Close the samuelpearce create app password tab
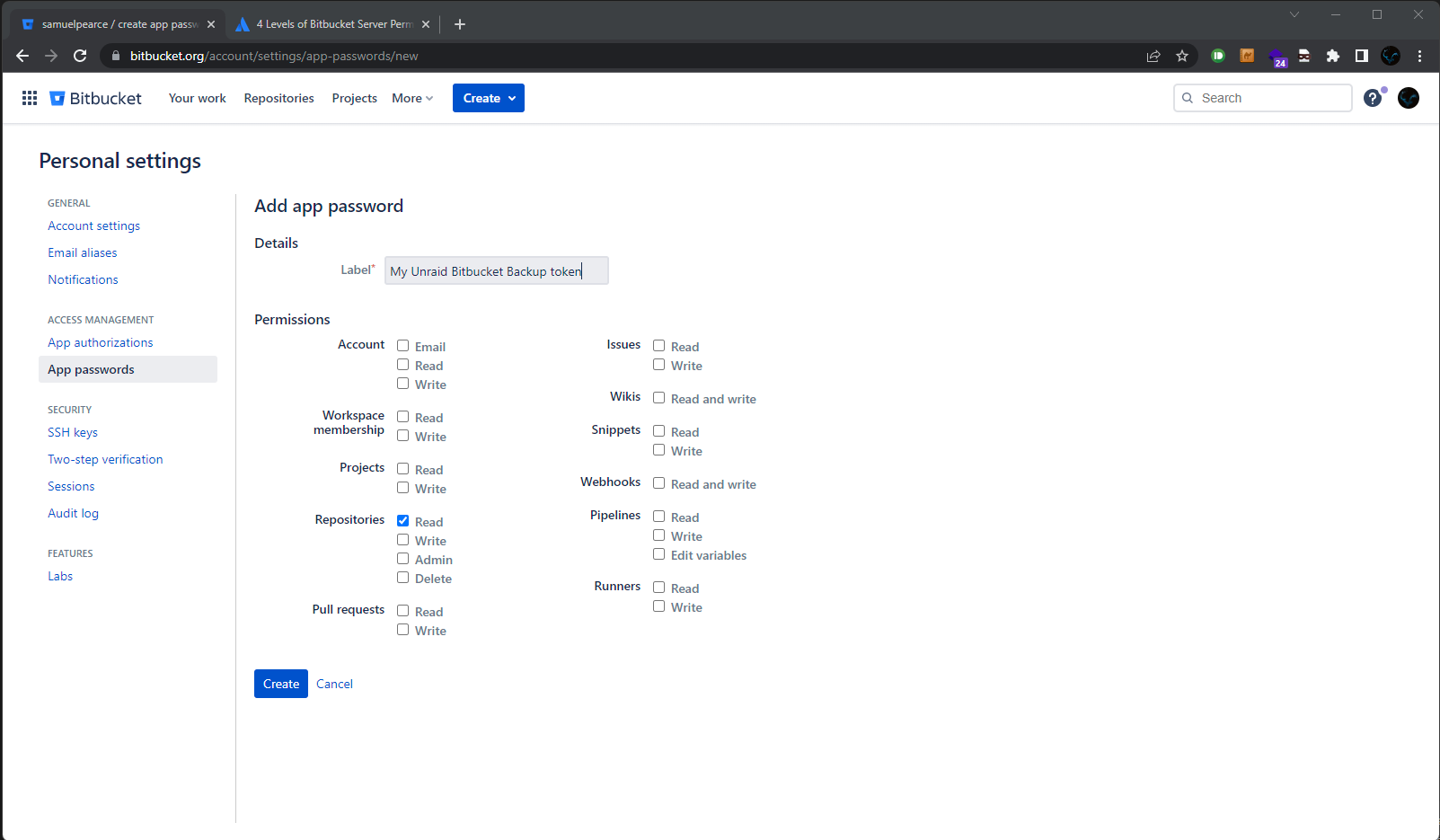Screen dimensions: 1440x840 (x=211, y=24)
